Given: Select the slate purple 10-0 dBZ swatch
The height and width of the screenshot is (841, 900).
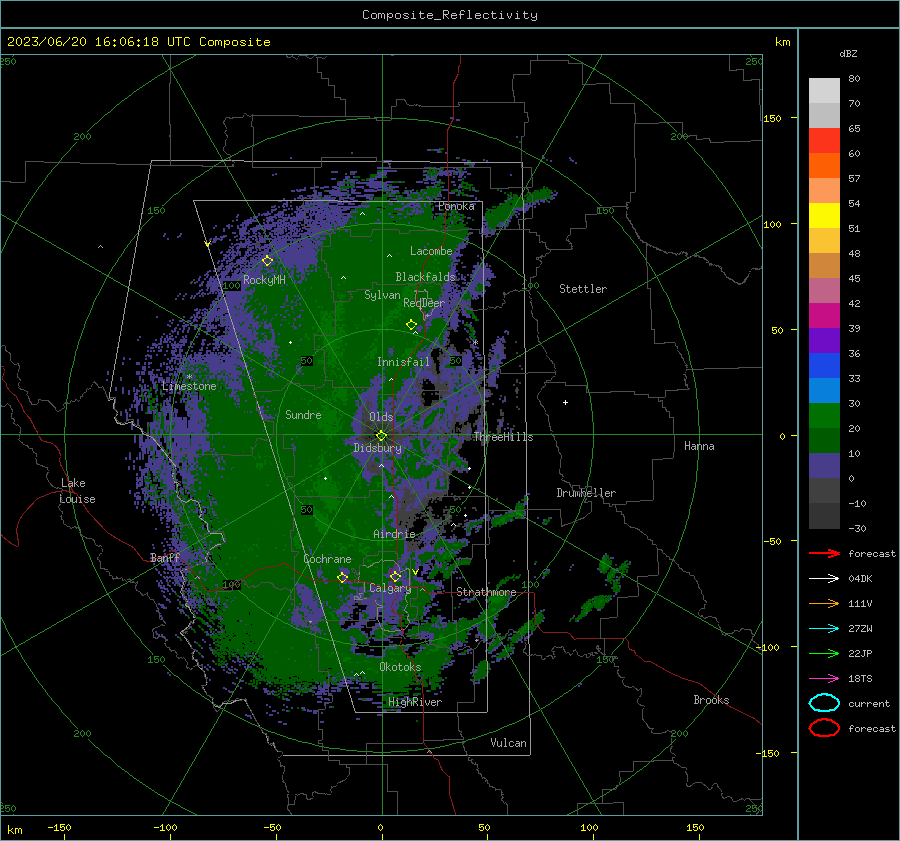Looking at the screenshot, I should pos(824,465).
